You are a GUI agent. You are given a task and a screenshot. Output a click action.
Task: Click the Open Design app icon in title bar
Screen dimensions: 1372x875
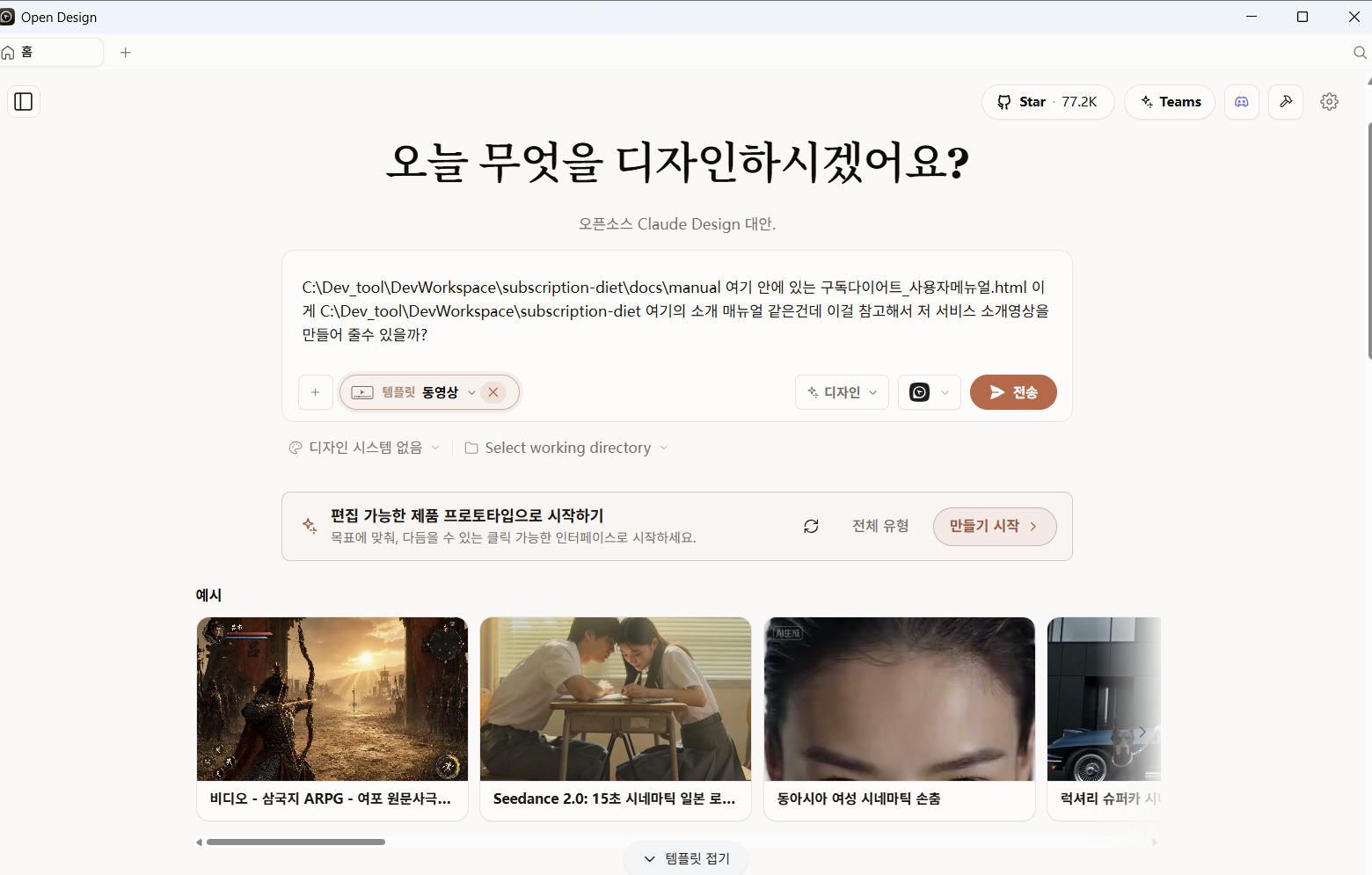click(8, 17)
